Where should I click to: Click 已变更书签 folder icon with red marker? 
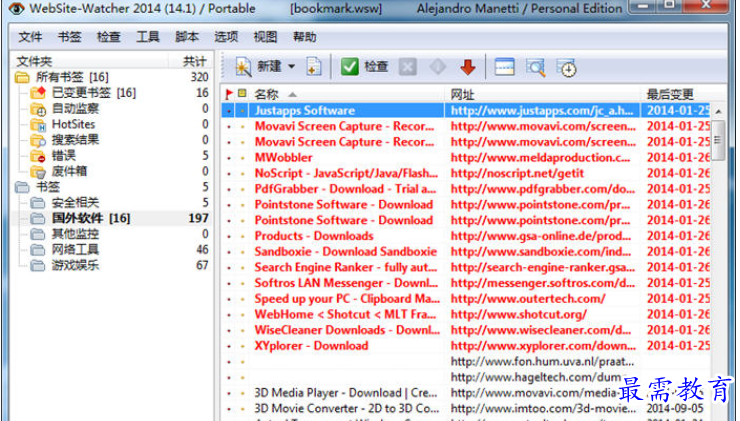pyautogui.click(x=38, y=93)
